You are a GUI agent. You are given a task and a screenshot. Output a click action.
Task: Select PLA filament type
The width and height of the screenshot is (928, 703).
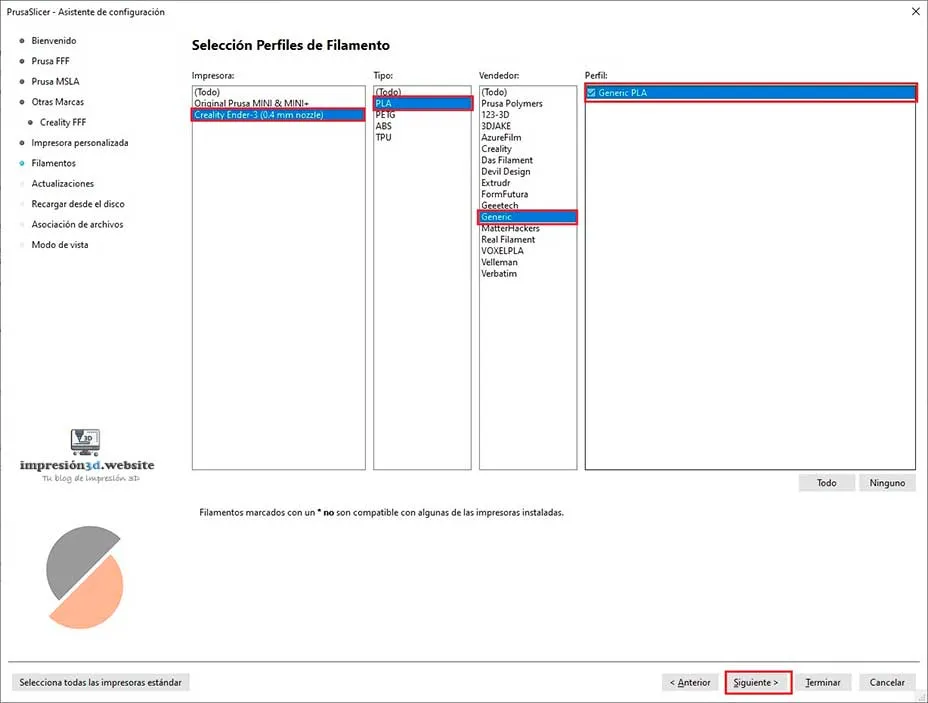tap(422, 104)
